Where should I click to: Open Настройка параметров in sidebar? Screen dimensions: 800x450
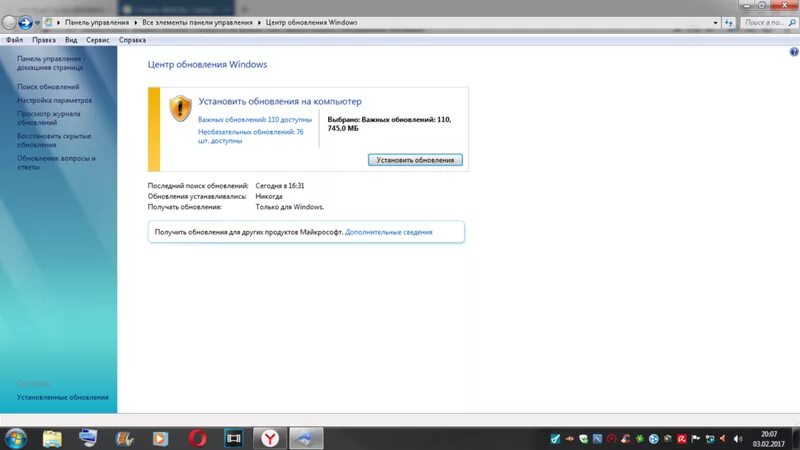[x=55, y=101]
